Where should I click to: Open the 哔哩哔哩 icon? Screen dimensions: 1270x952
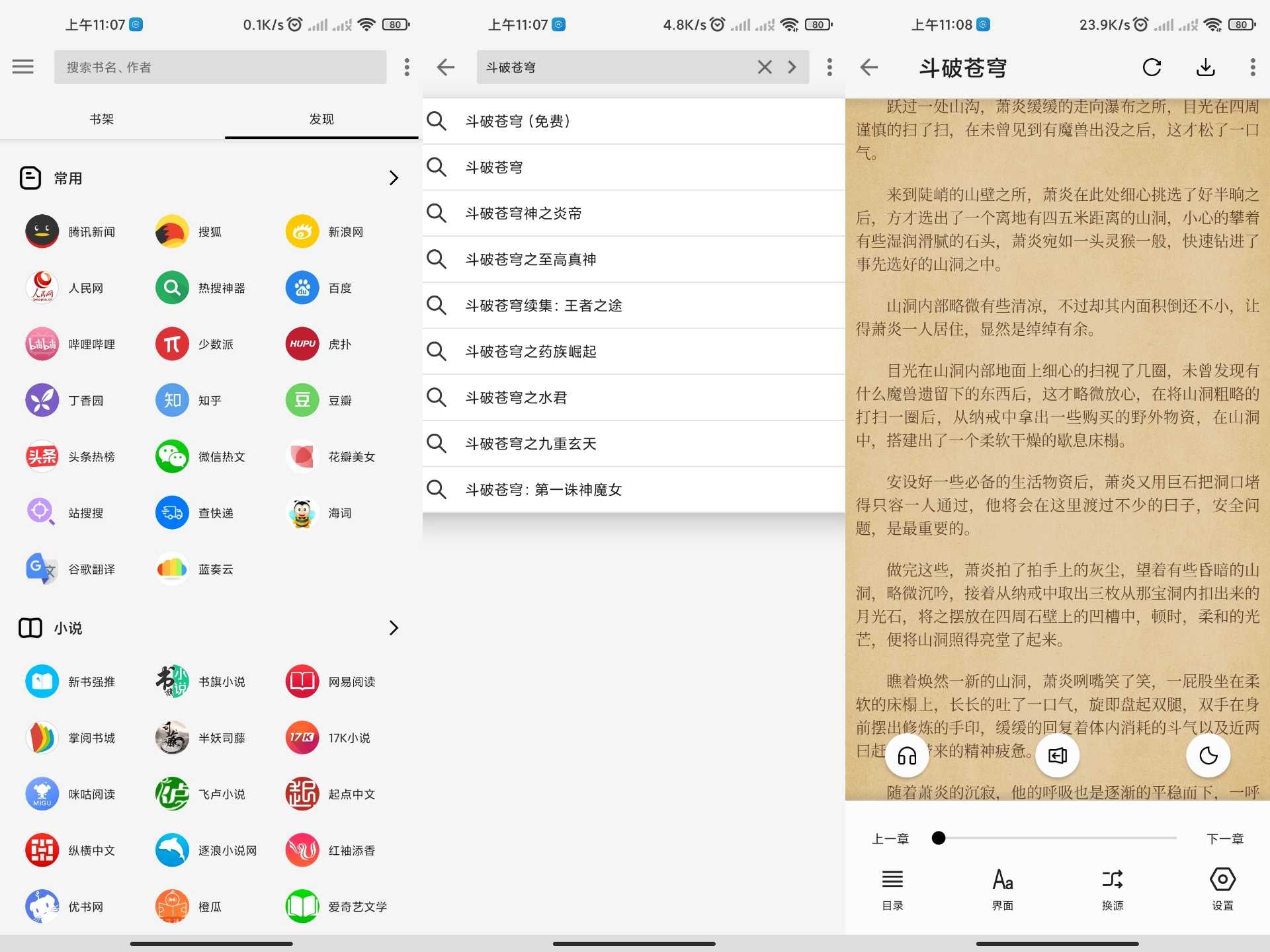[x=42, y=344]
